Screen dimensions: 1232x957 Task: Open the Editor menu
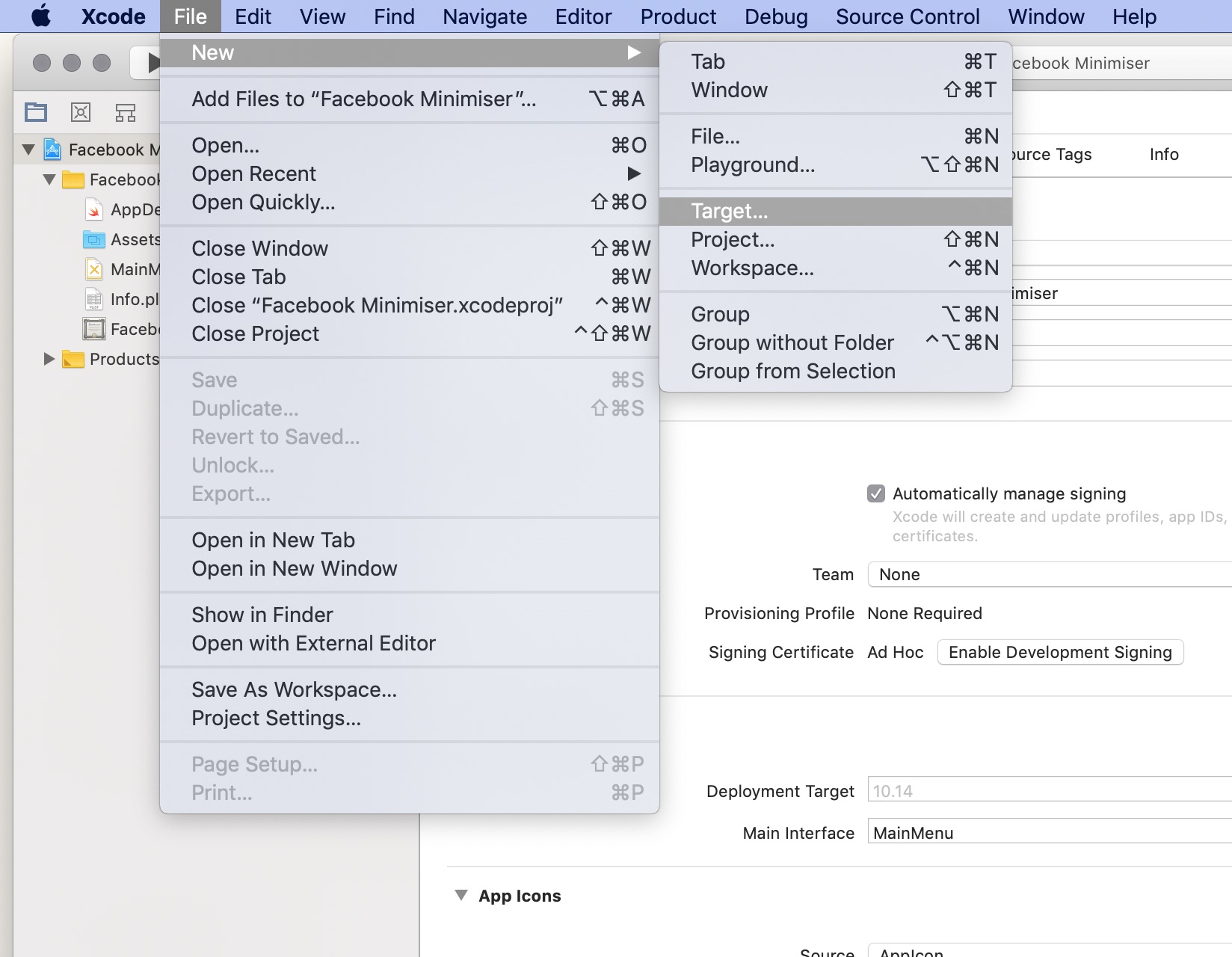click(x=583, y=16)
